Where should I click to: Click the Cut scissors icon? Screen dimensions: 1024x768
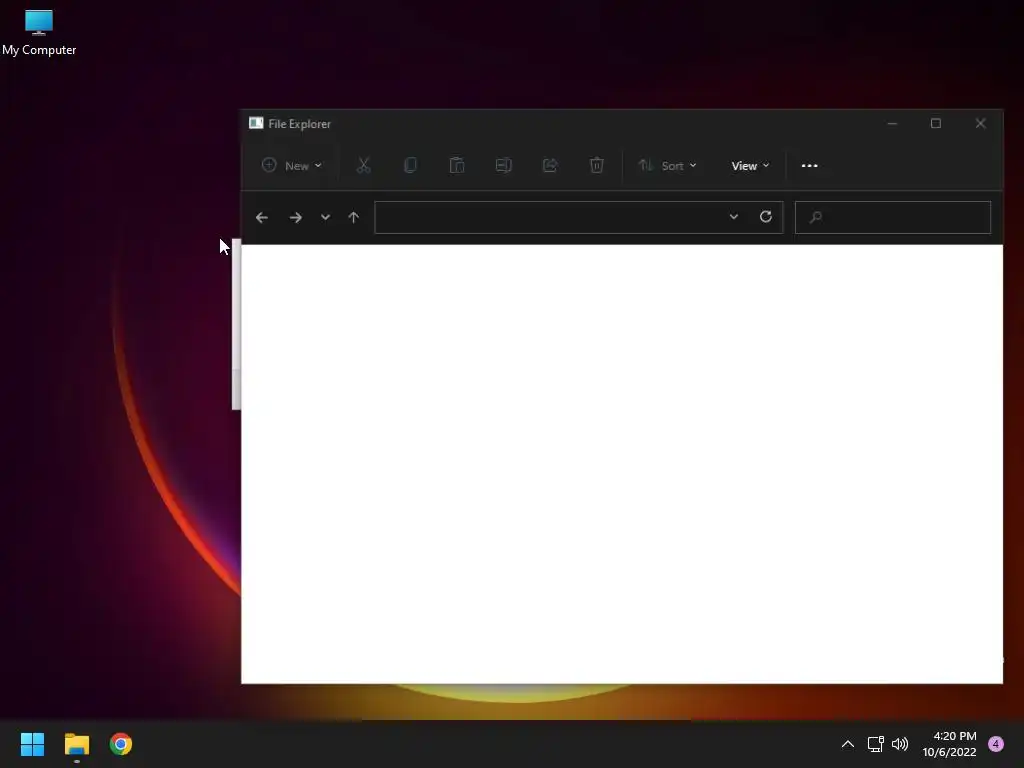pos(364,165)
